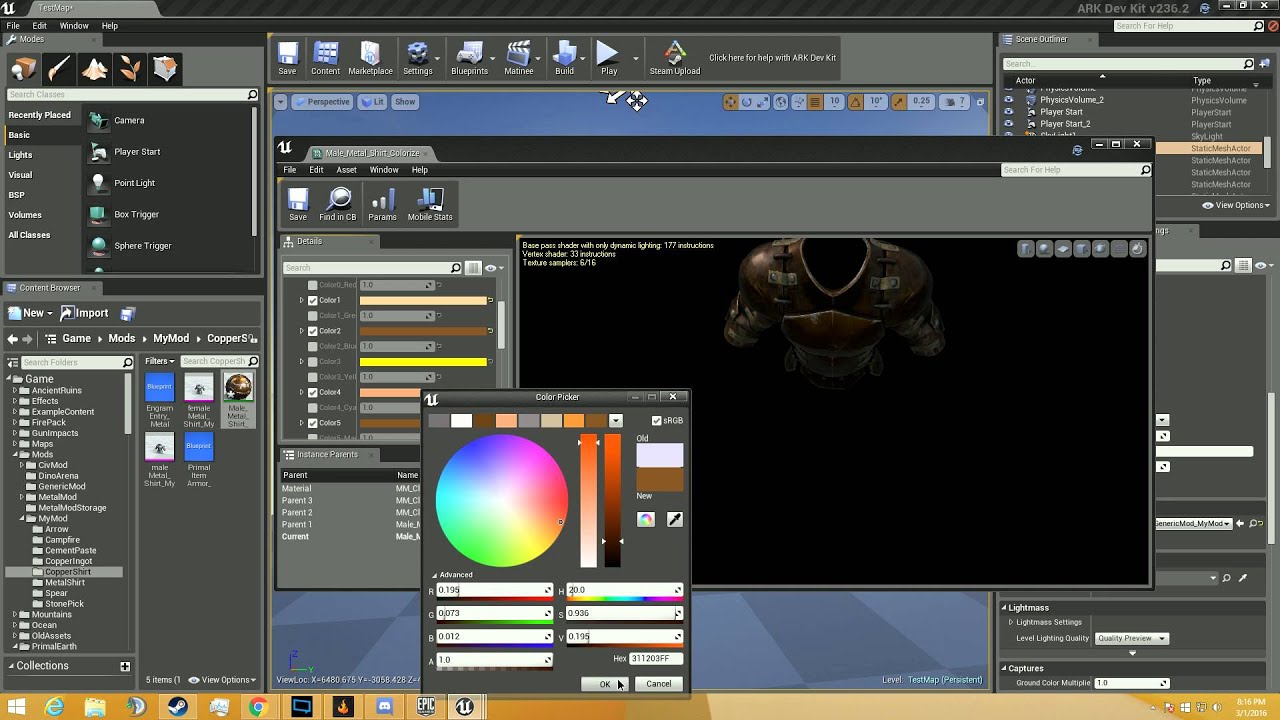The width and height of the screenshot is (1280, 720).
Task: Click the Settings toolbar icon
Action: tap(417, 58)
